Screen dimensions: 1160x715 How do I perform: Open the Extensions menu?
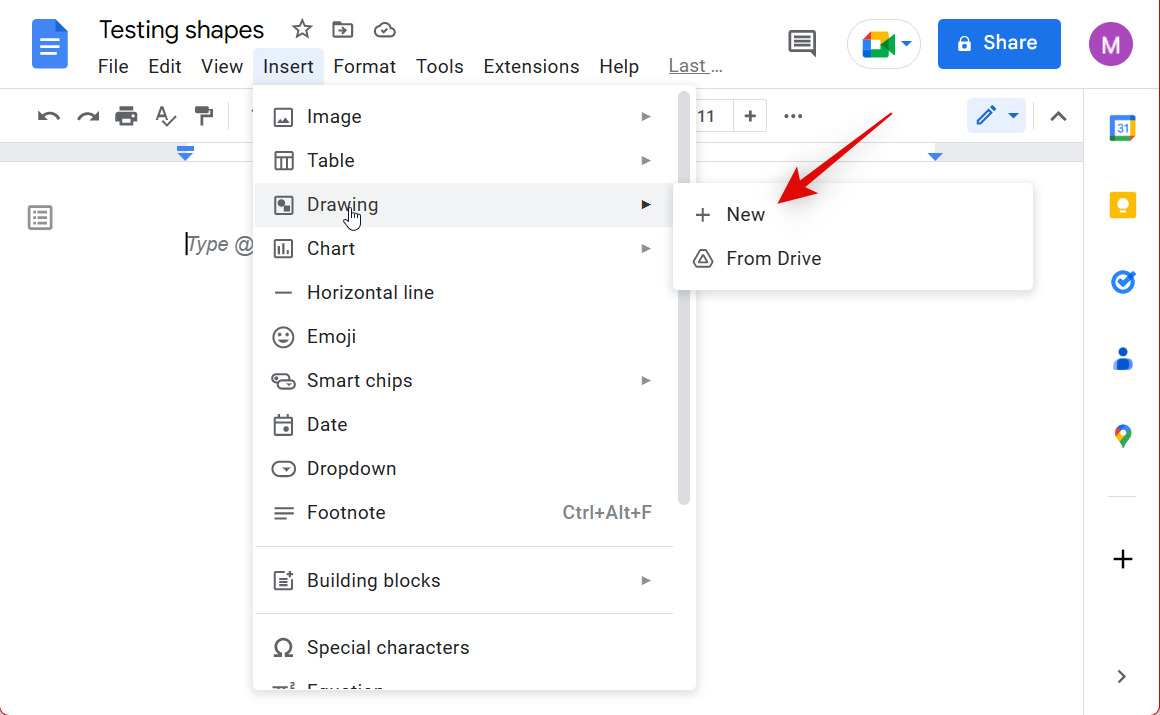(531, 67)
